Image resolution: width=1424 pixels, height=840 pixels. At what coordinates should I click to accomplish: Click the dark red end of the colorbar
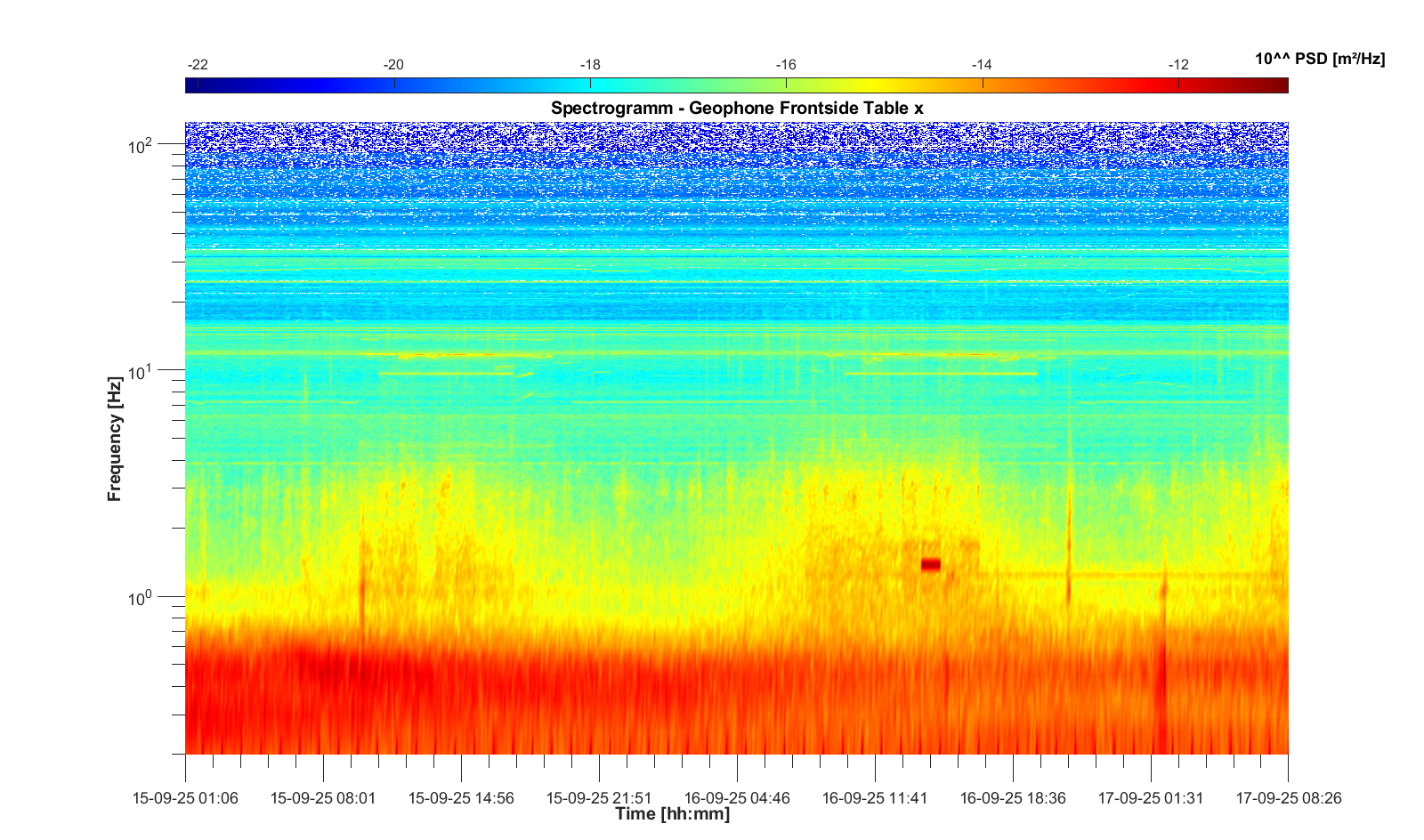tap(1280, 85)
